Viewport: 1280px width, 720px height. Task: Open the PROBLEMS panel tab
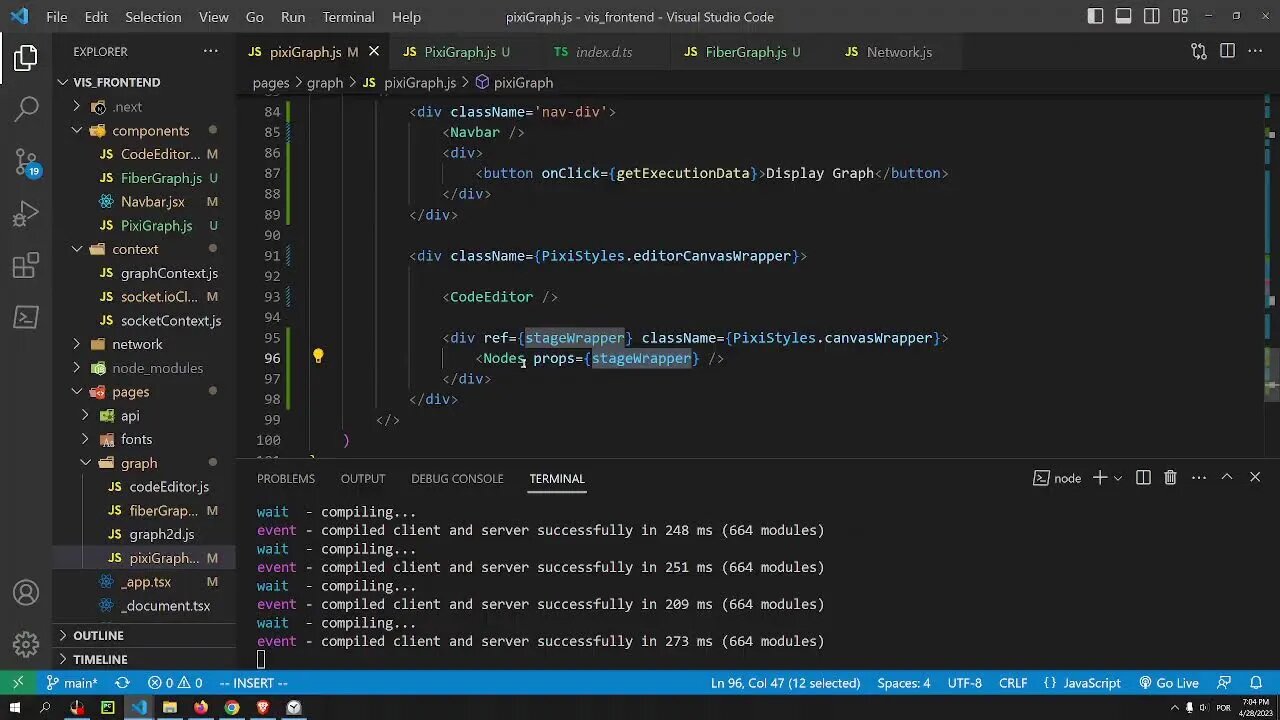(x=285, y=478)
